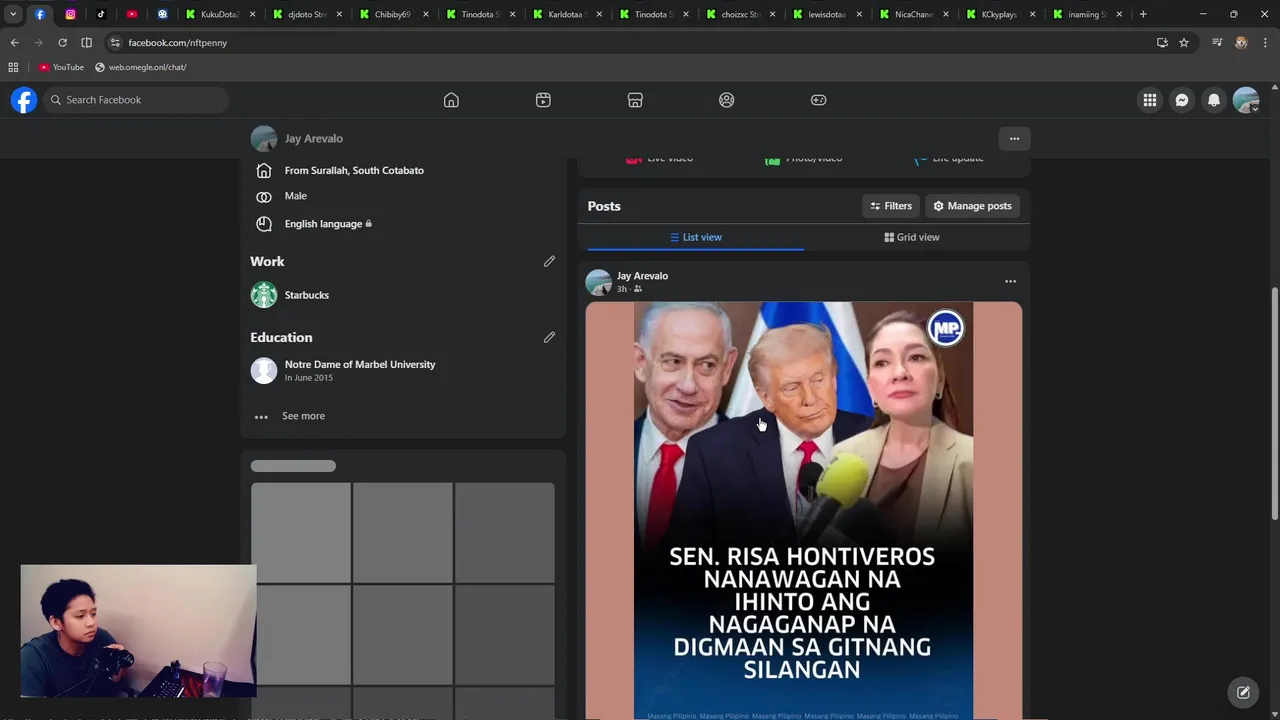Click Jay Arevalo sticky header name

tap(314, 138)
